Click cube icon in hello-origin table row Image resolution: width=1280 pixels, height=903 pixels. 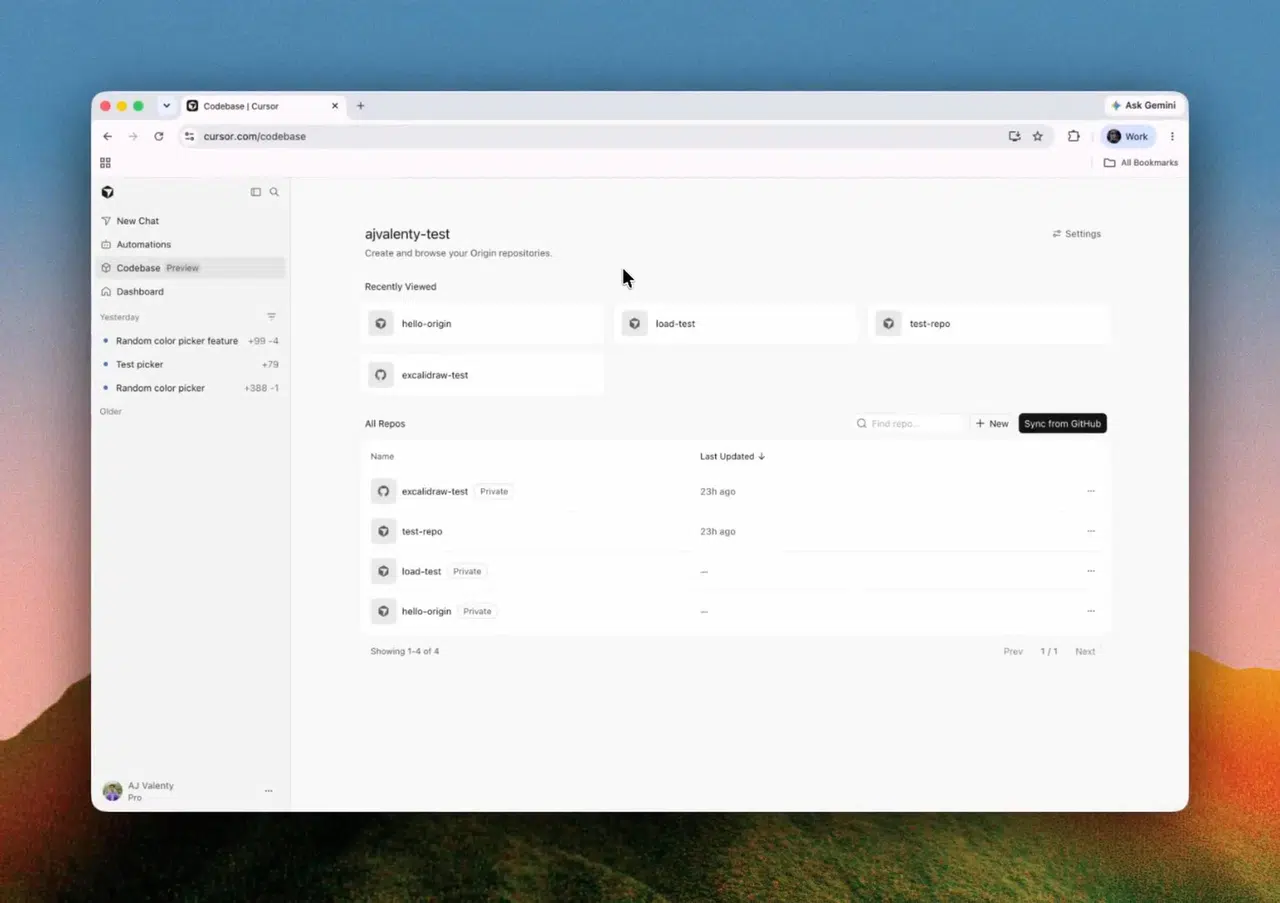(x=383, y=611)
